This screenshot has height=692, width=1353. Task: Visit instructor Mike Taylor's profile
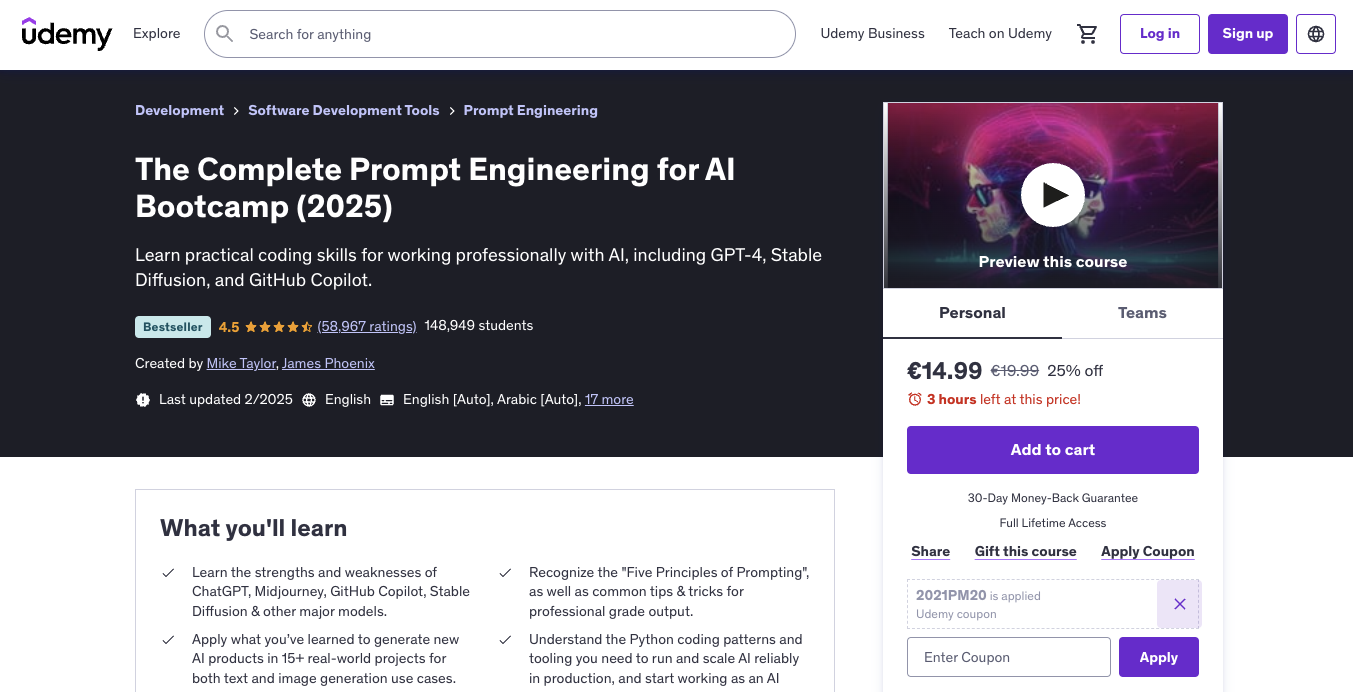click(241, 363)
